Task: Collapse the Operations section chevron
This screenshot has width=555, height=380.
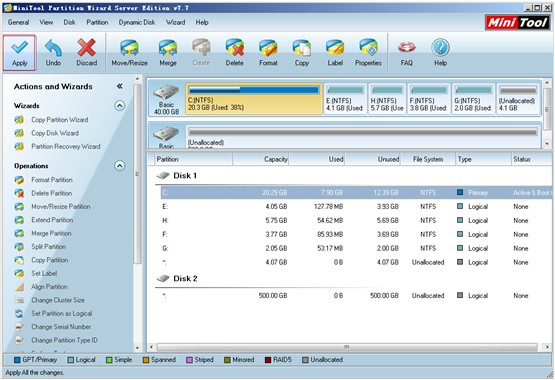Action: point(120,166)
